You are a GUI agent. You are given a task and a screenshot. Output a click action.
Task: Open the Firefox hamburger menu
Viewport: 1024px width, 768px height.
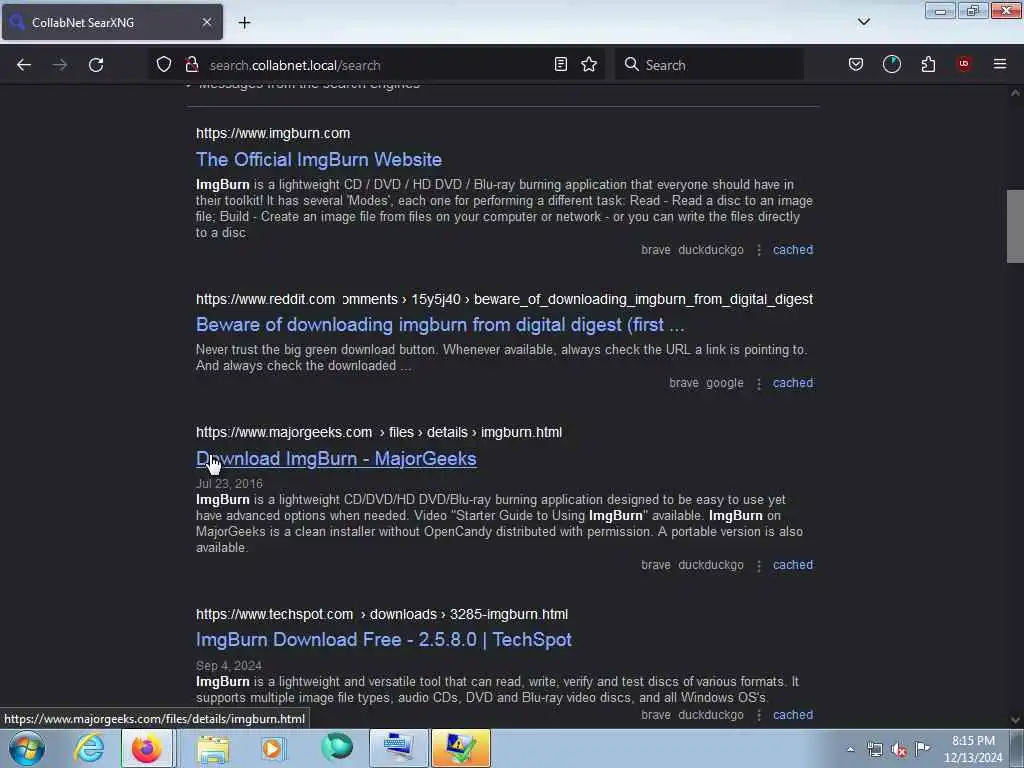(1000, 64)
